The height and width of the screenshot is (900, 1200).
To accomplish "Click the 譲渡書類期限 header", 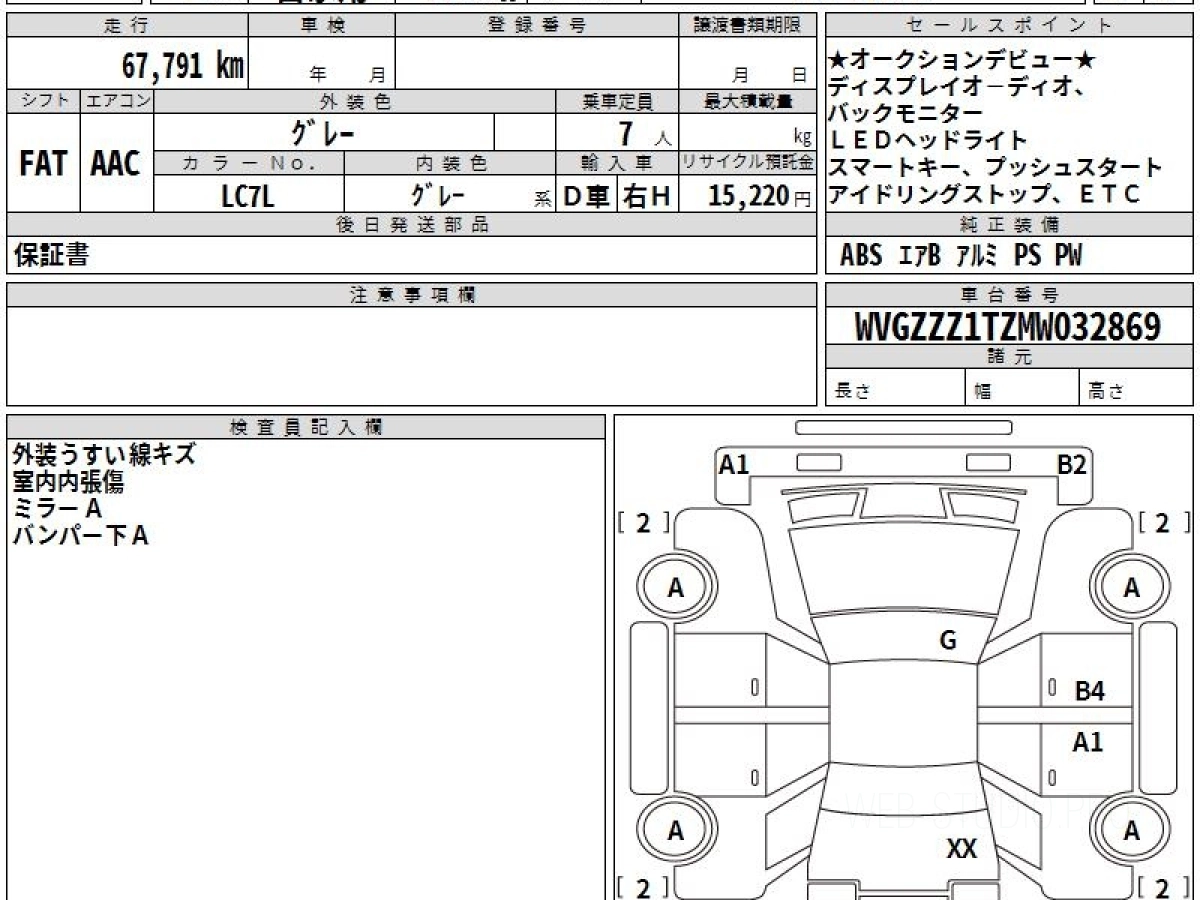I will pyautogui.click(x=748, y=27).
